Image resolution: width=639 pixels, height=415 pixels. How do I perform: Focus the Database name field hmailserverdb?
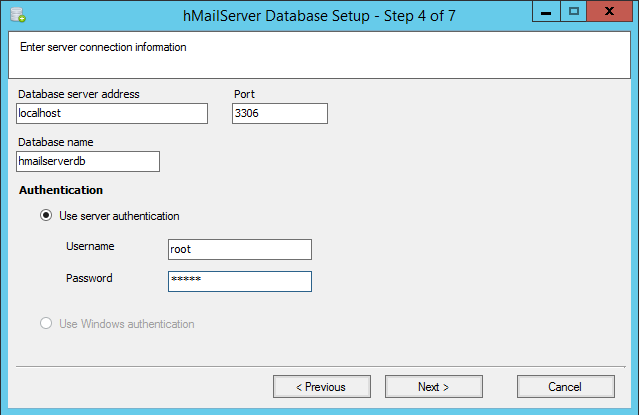[x=88, y=161]
